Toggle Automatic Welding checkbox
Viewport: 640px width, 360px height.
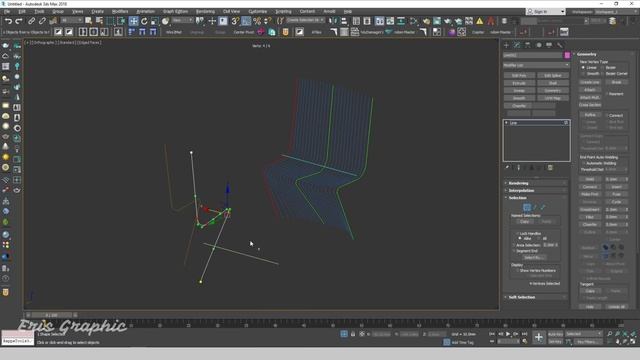(x=584, y=163)
